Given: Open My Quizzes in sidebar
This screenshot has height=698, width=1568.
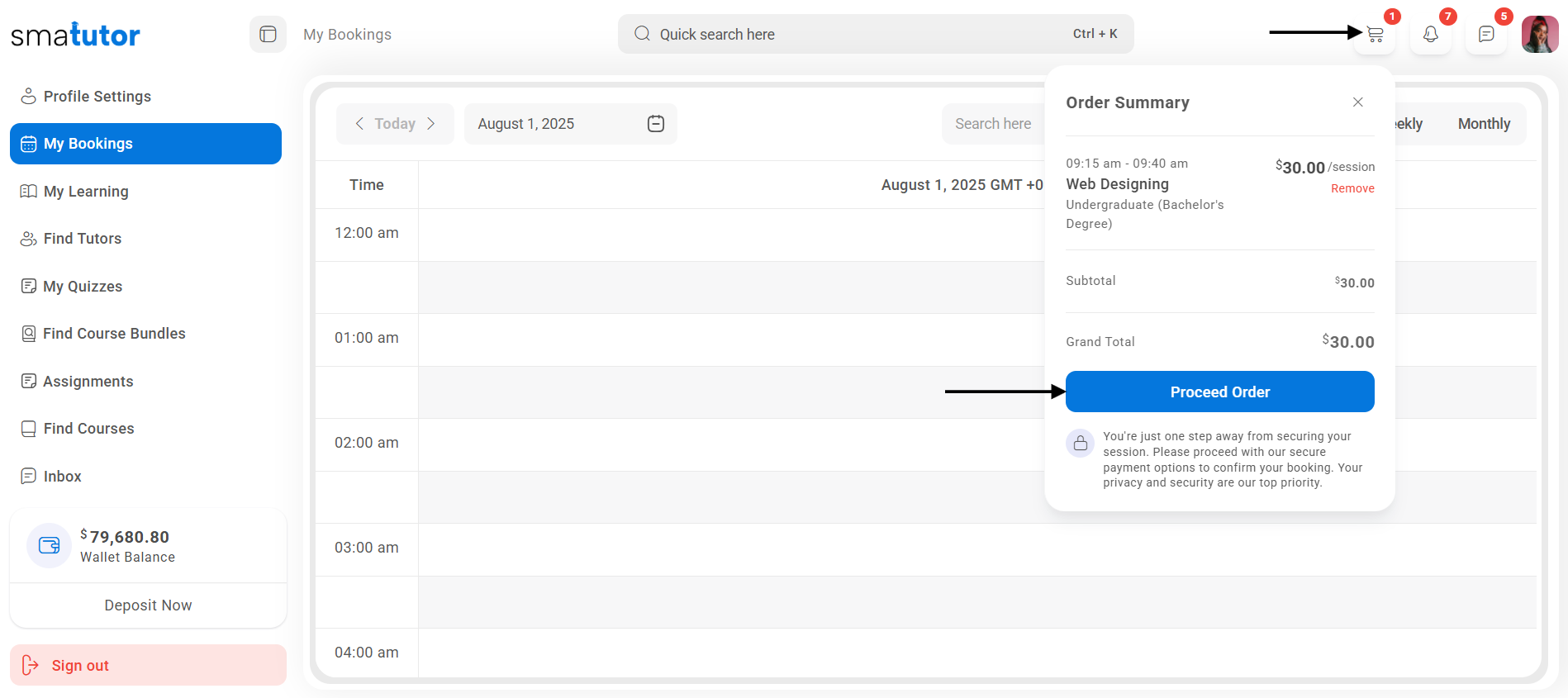Looking at the screenshot, I should [82, 287].
